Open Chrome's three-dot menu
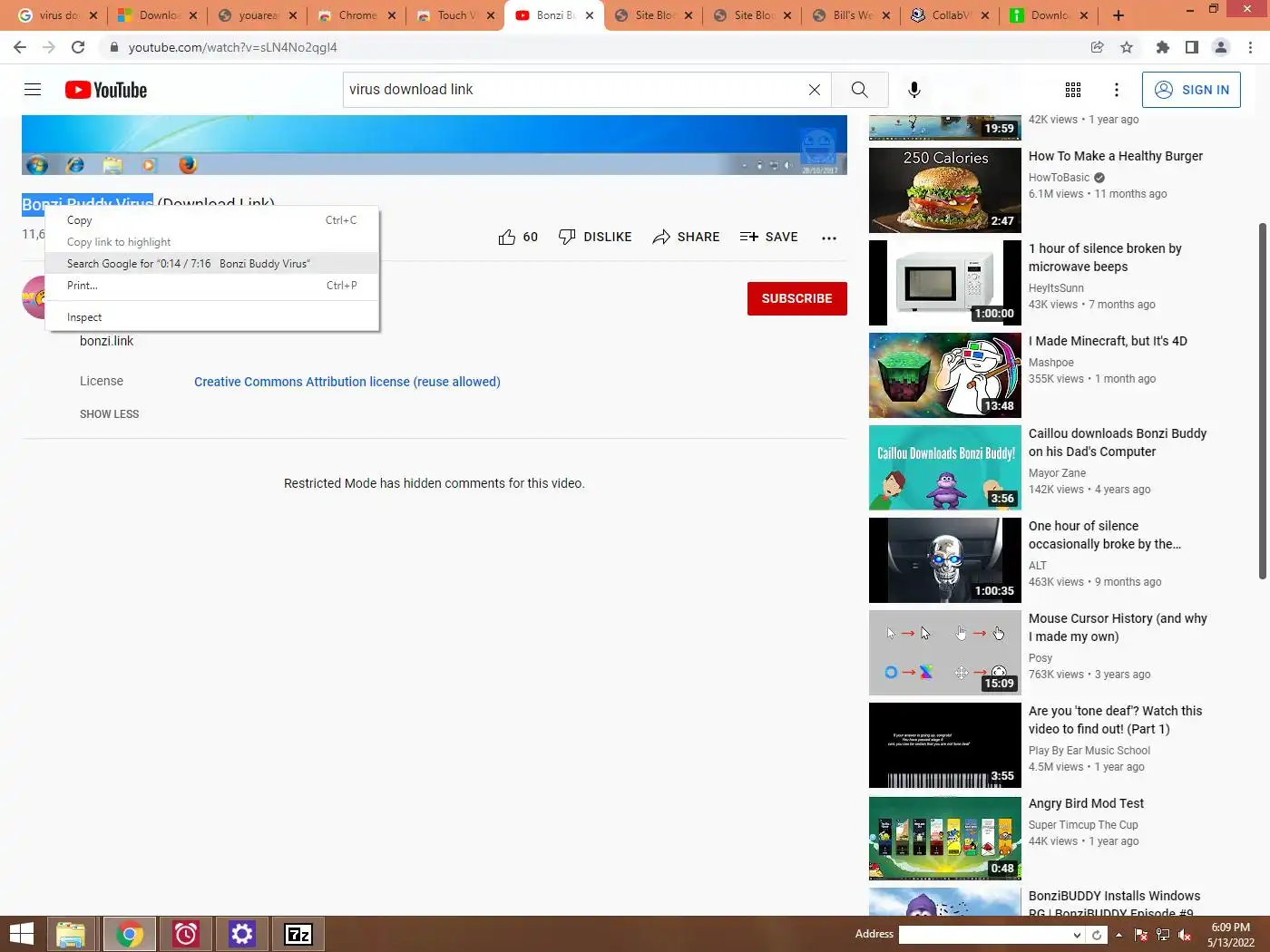 tap(1251, 47)
